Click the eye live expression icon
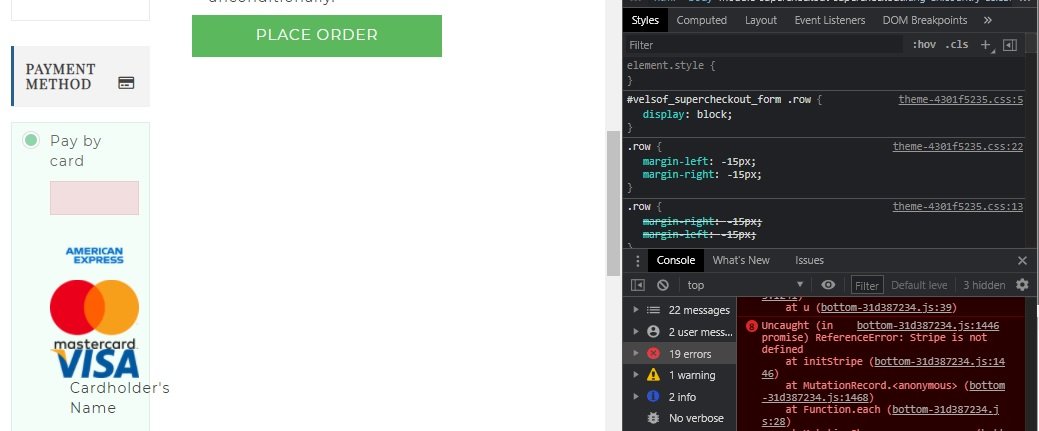The image size is (1039, 431). tap(828, 285)
